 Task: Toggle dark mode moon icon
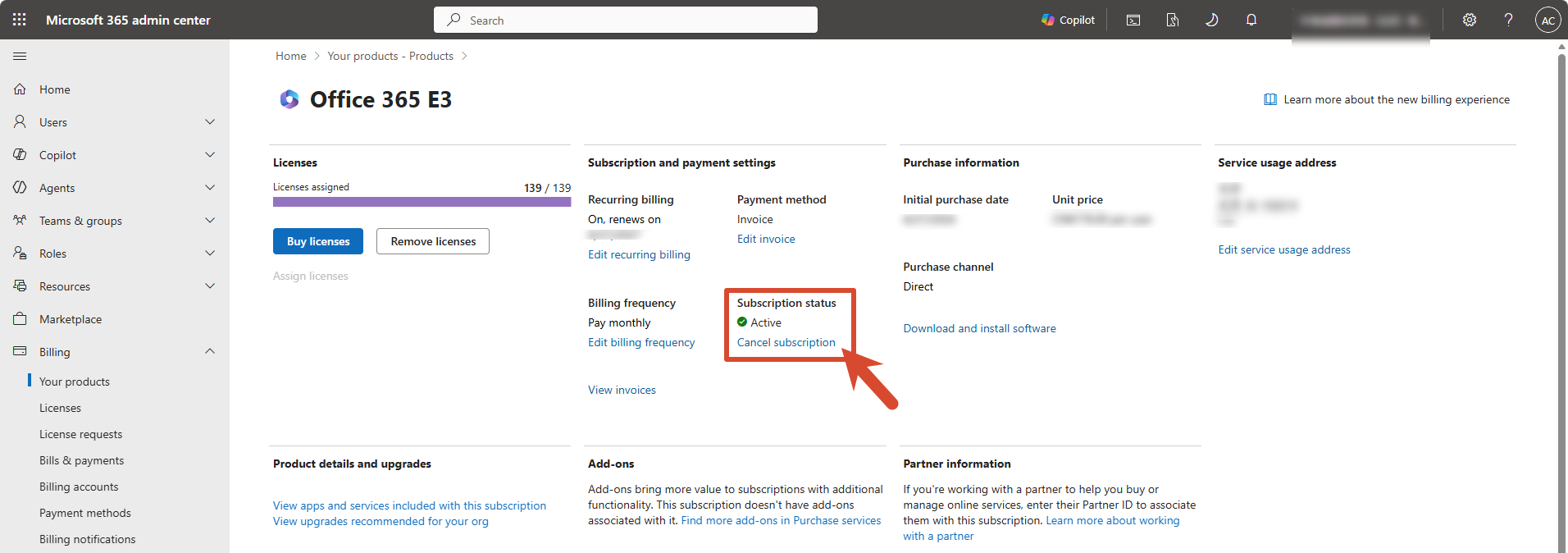[x=1212, y=20]
